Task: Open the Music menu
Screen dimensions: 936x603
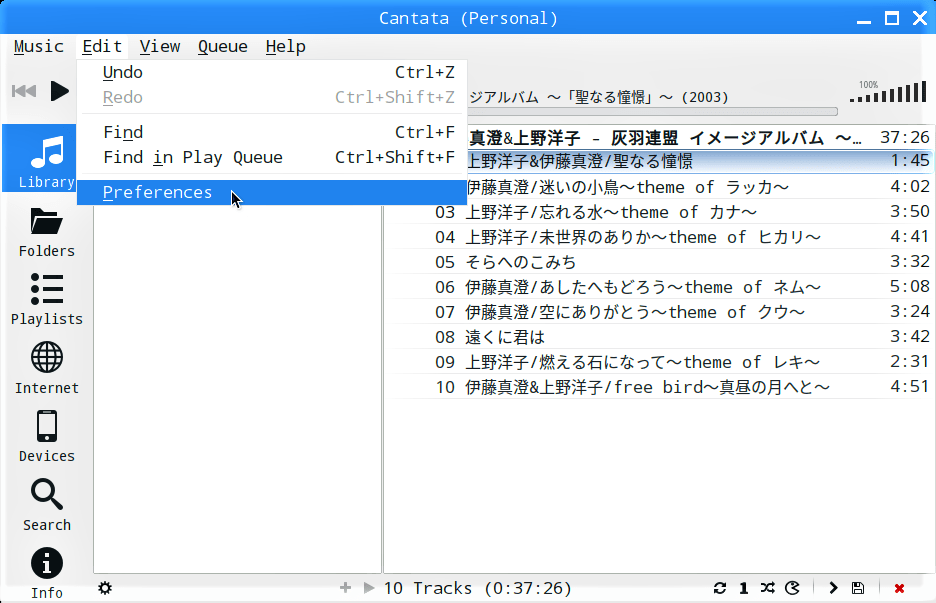Action: 39,47
